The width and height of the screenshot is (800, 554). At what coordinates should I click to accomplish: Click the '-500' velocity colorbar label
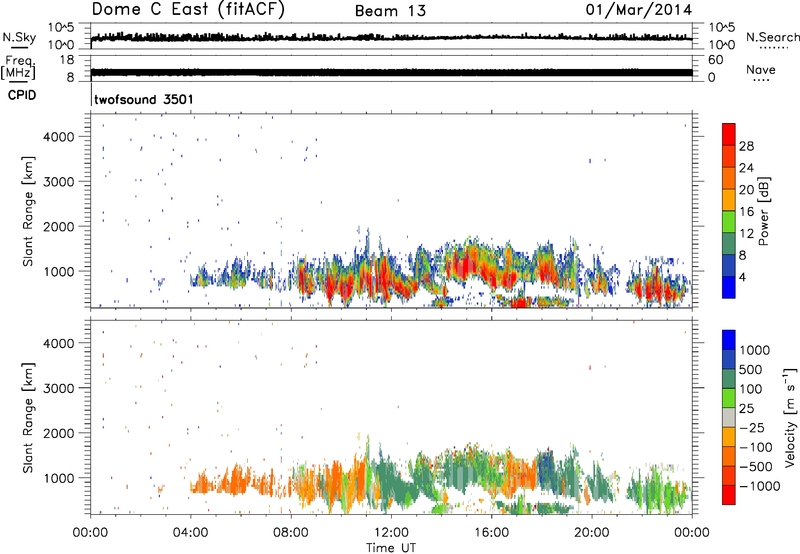755,467
